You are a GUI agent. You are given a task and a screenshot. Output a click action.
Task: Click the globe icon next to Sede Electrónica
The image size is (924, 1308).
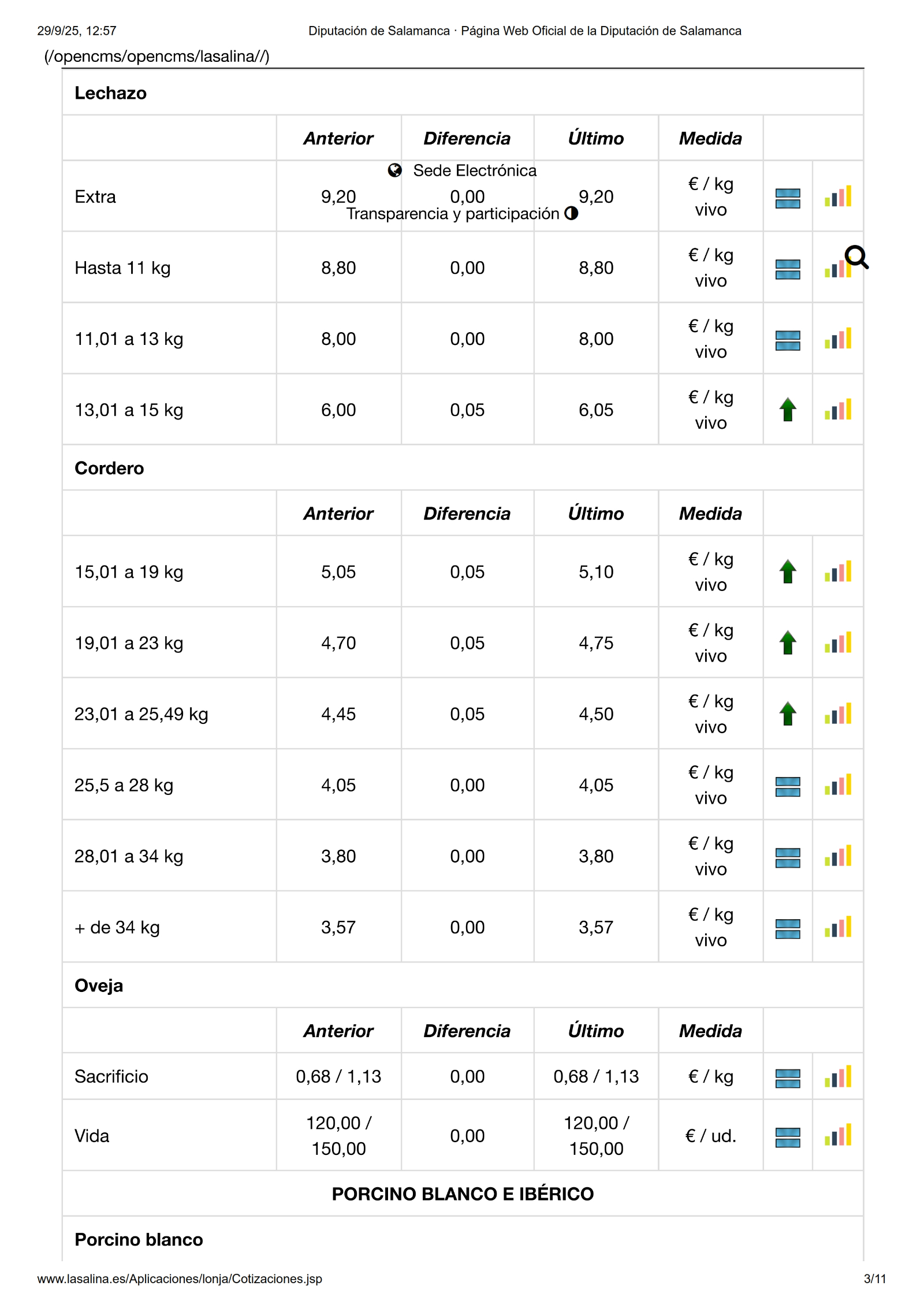394,170
